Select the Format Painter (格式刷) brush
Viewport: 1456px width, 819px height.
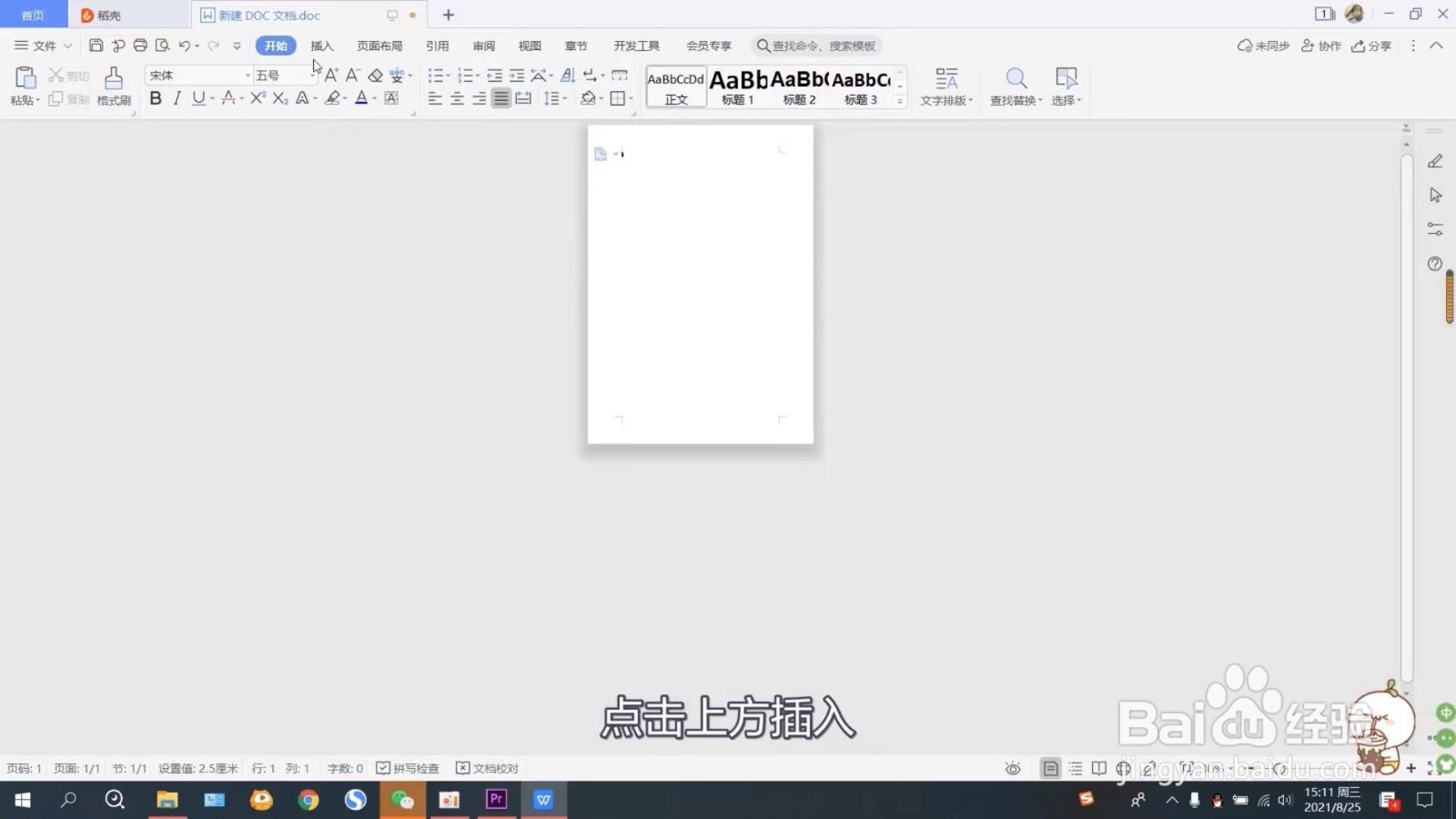point(114,86)
